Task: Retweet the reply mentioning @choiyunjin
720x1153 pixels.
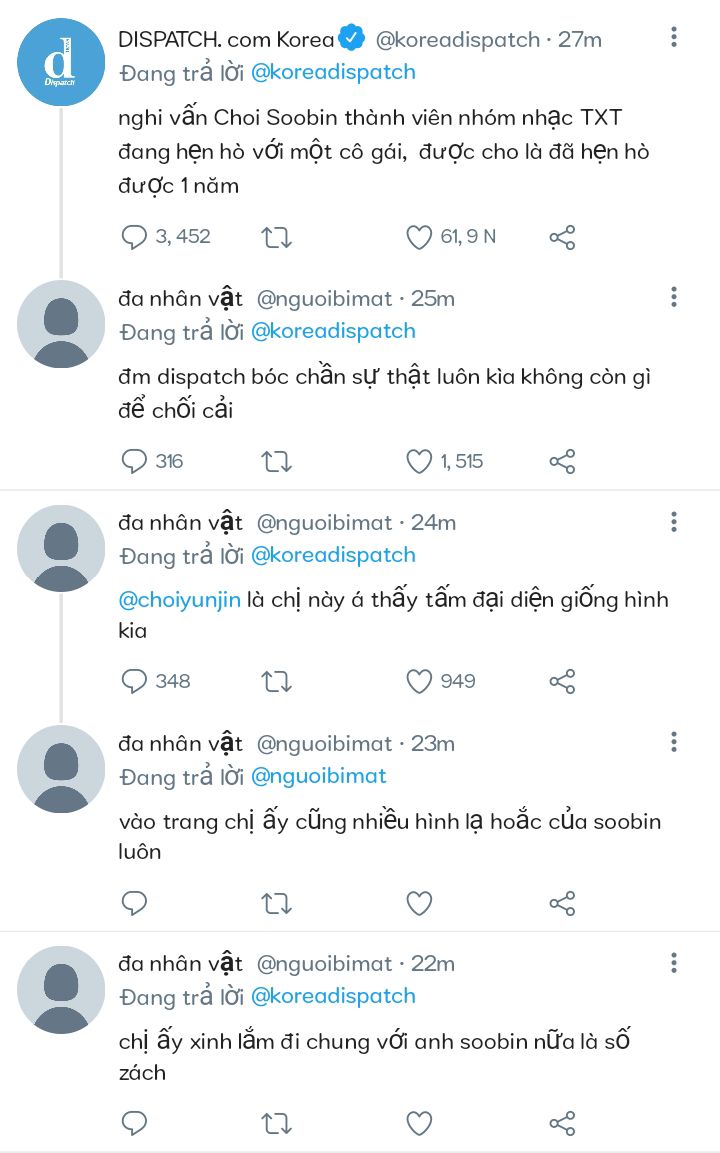Action: pos(276,681)
